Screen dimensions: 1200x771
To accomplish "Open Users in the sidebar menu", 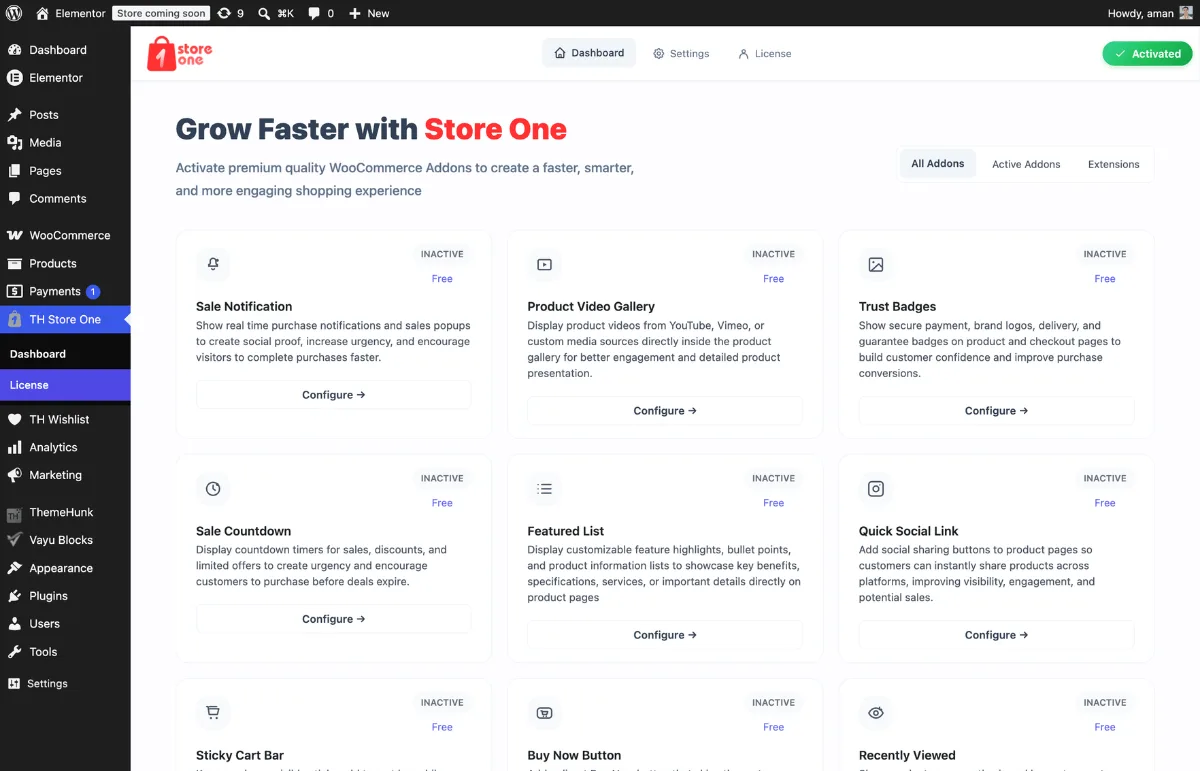I will tap(65, 624).
